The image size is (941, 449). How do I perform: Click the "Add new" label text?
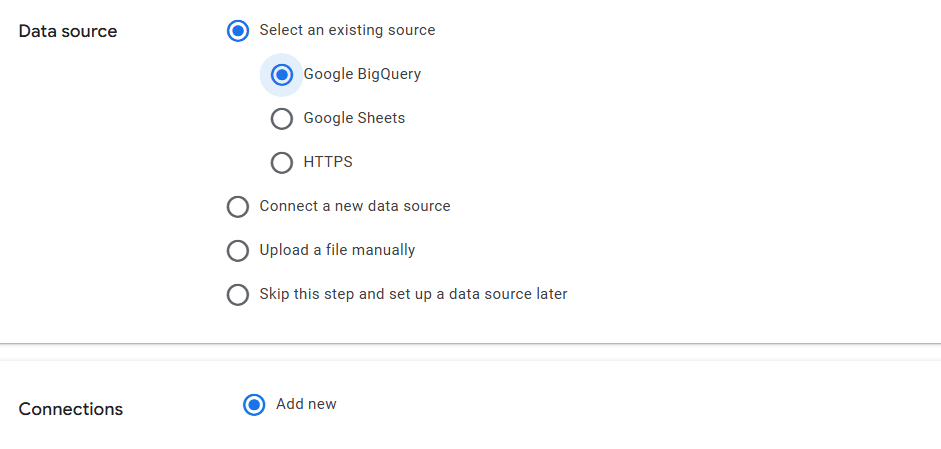[306, 404]
